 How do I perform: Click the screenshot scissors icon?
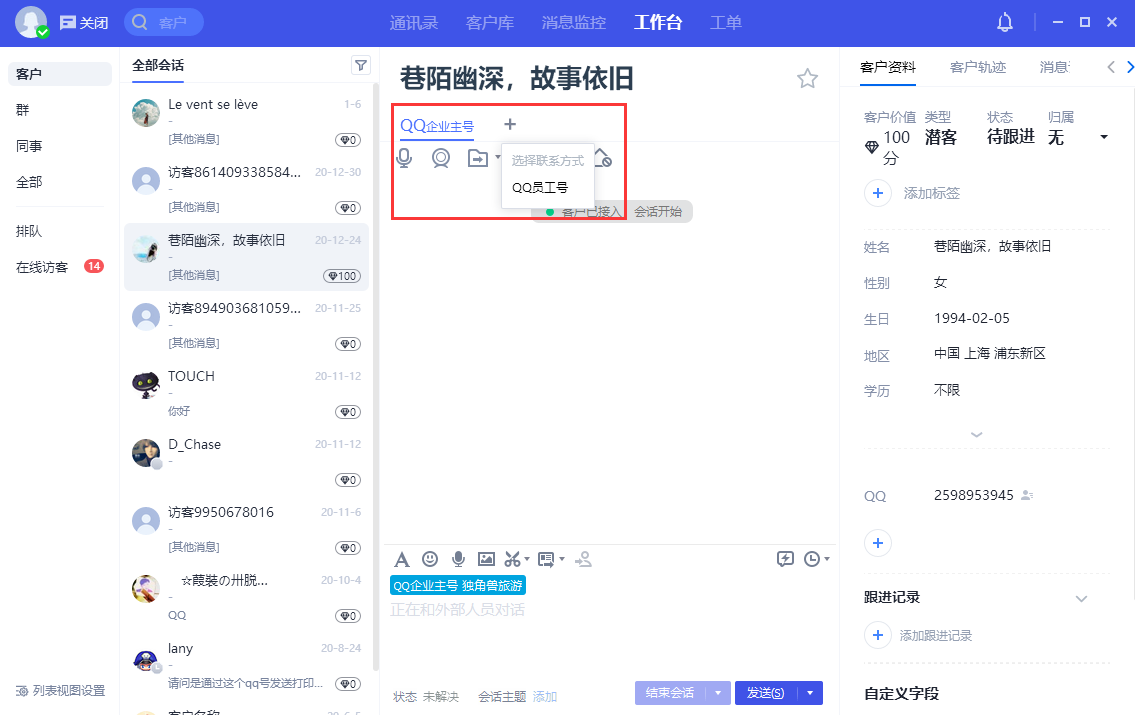[x=512, y=559]
